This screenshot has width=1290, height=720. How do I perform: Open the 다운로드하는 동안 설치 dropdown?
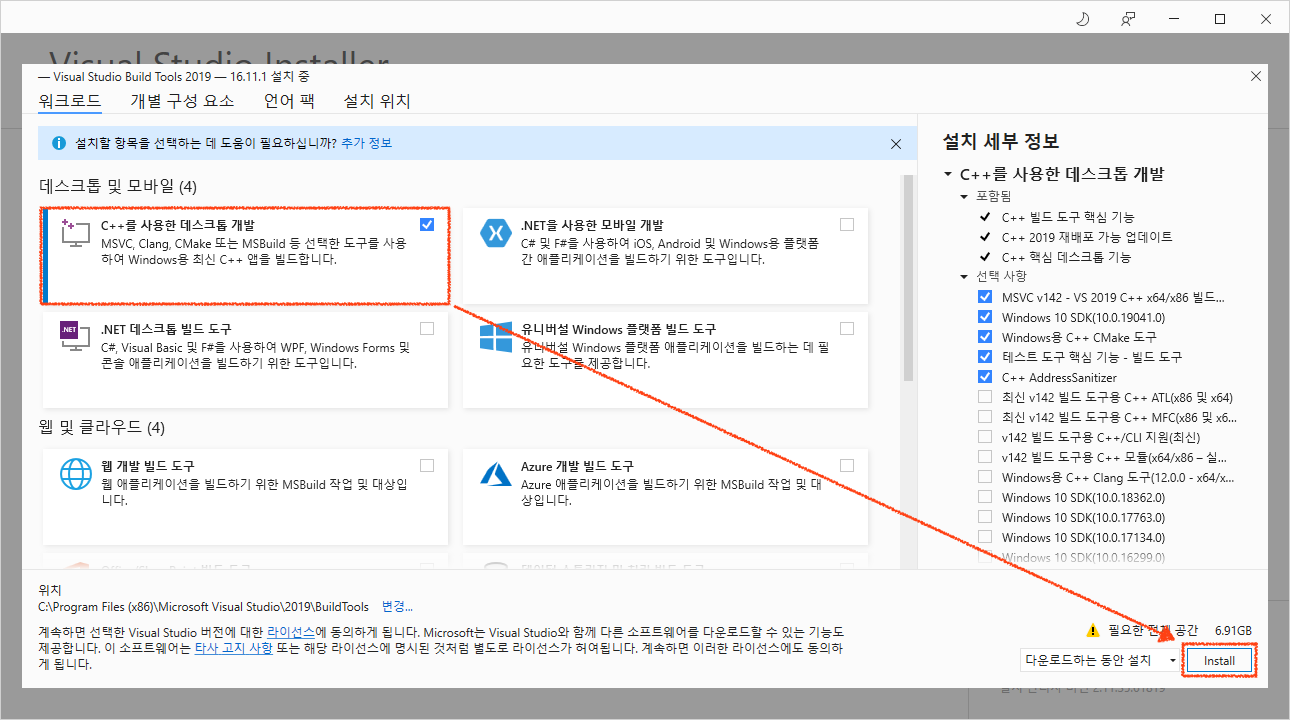coord(1100,660)
